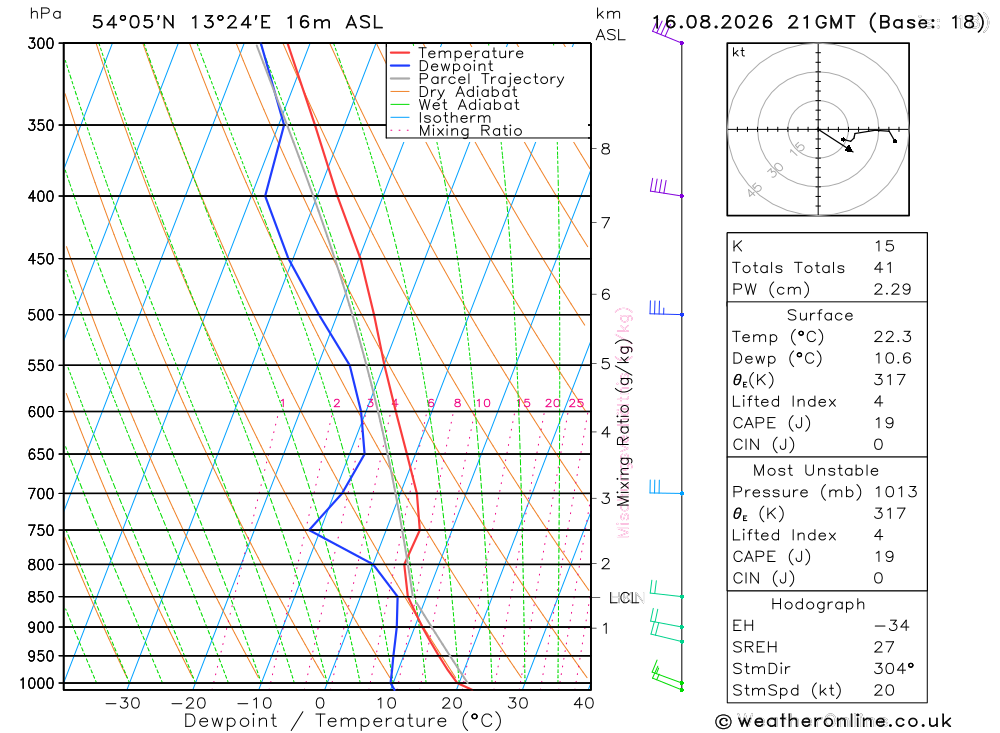Click the 'Surface' section heading
This screenshot has height=733, width=1000.
tap(820, 315)
